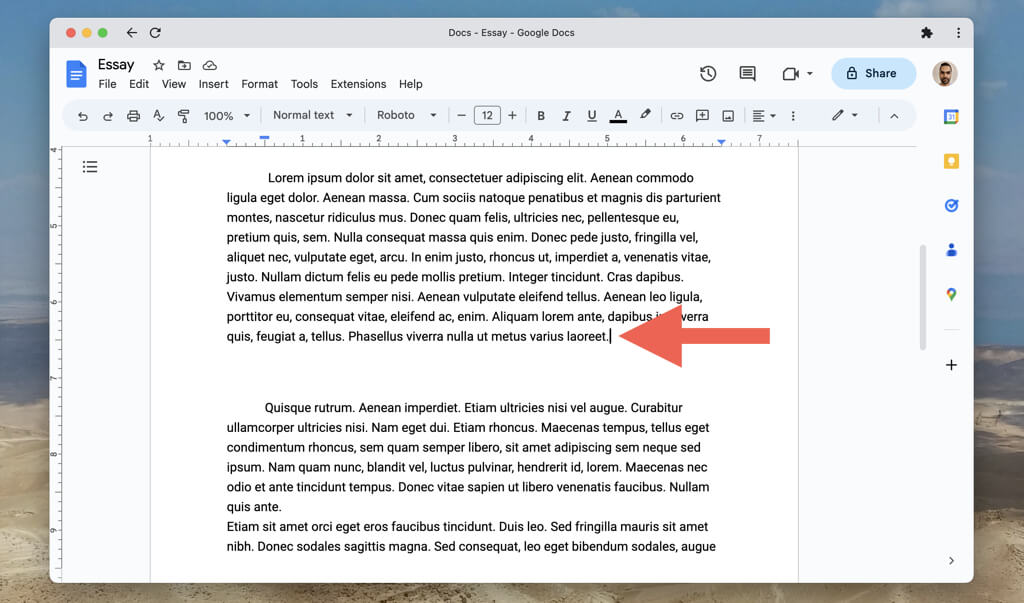1024x603 pixels.
Task: Open the version history clock icon
Action: tap(708, 73)
